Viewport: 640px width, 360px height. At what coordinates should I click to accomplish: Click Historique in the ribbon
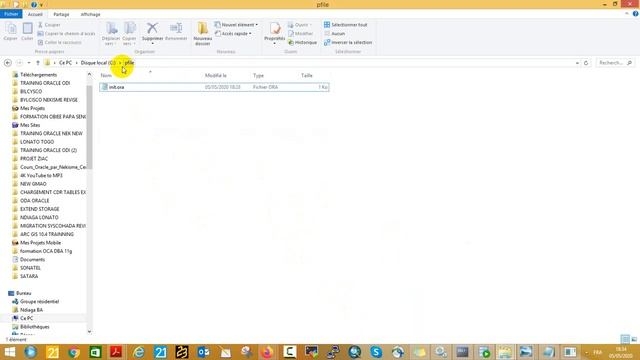pos(302,42)
